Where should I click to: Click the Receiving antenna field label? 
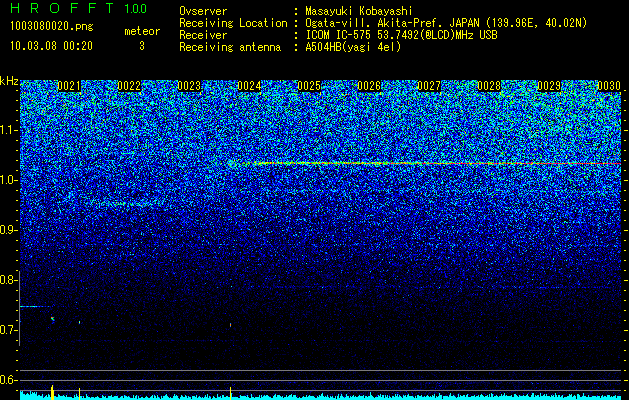tap(230, 47)
